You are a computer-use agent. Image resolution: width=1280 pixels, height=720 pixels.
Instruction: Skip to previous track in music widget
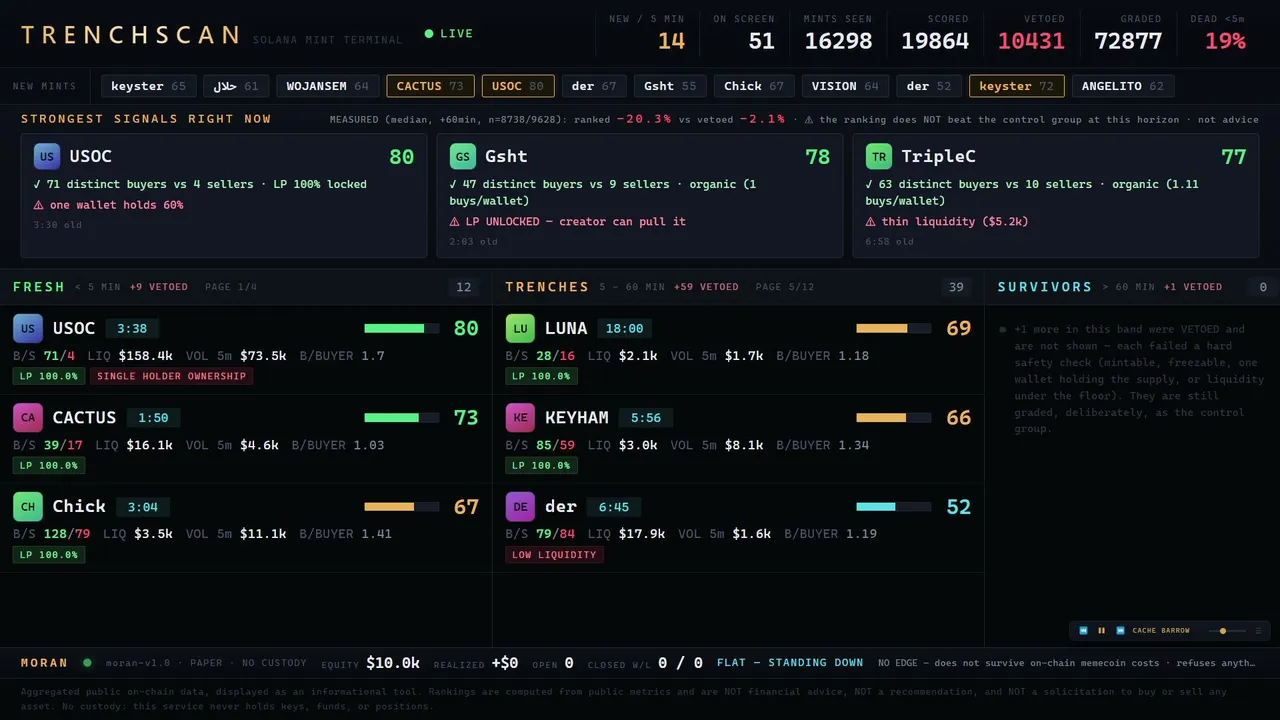pyautogui.click(x=1083, y=631)
